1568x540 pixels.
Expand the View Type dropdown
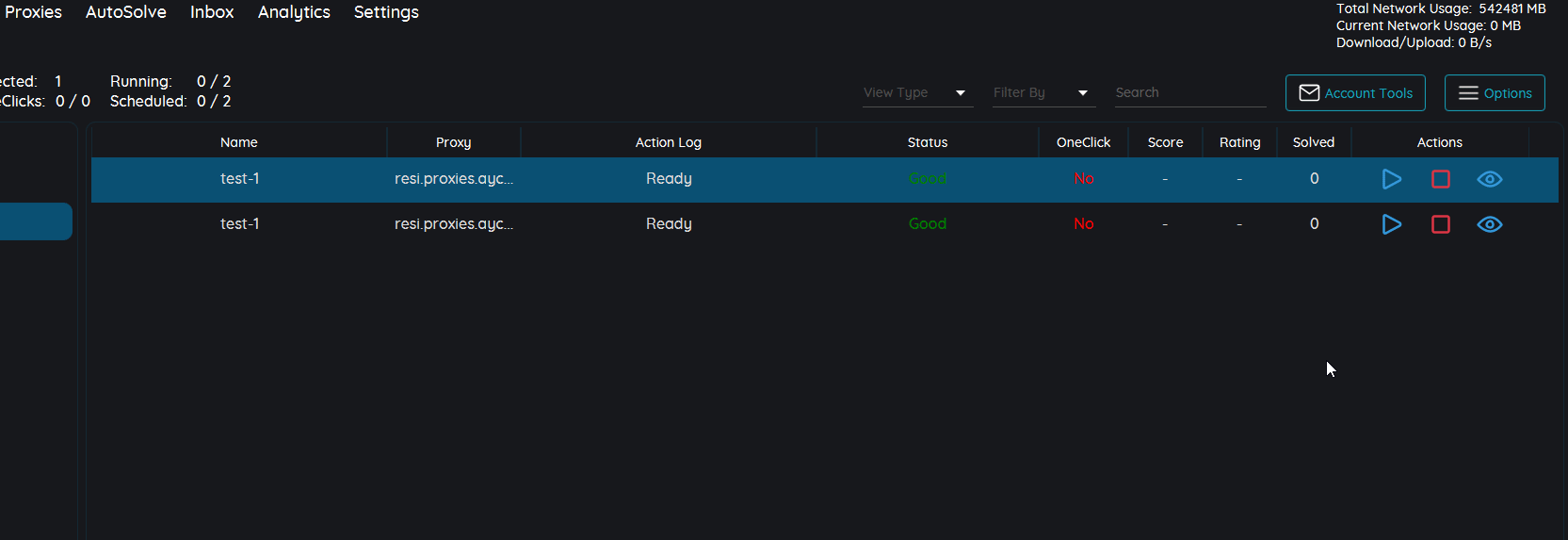[x=917, y=92]
